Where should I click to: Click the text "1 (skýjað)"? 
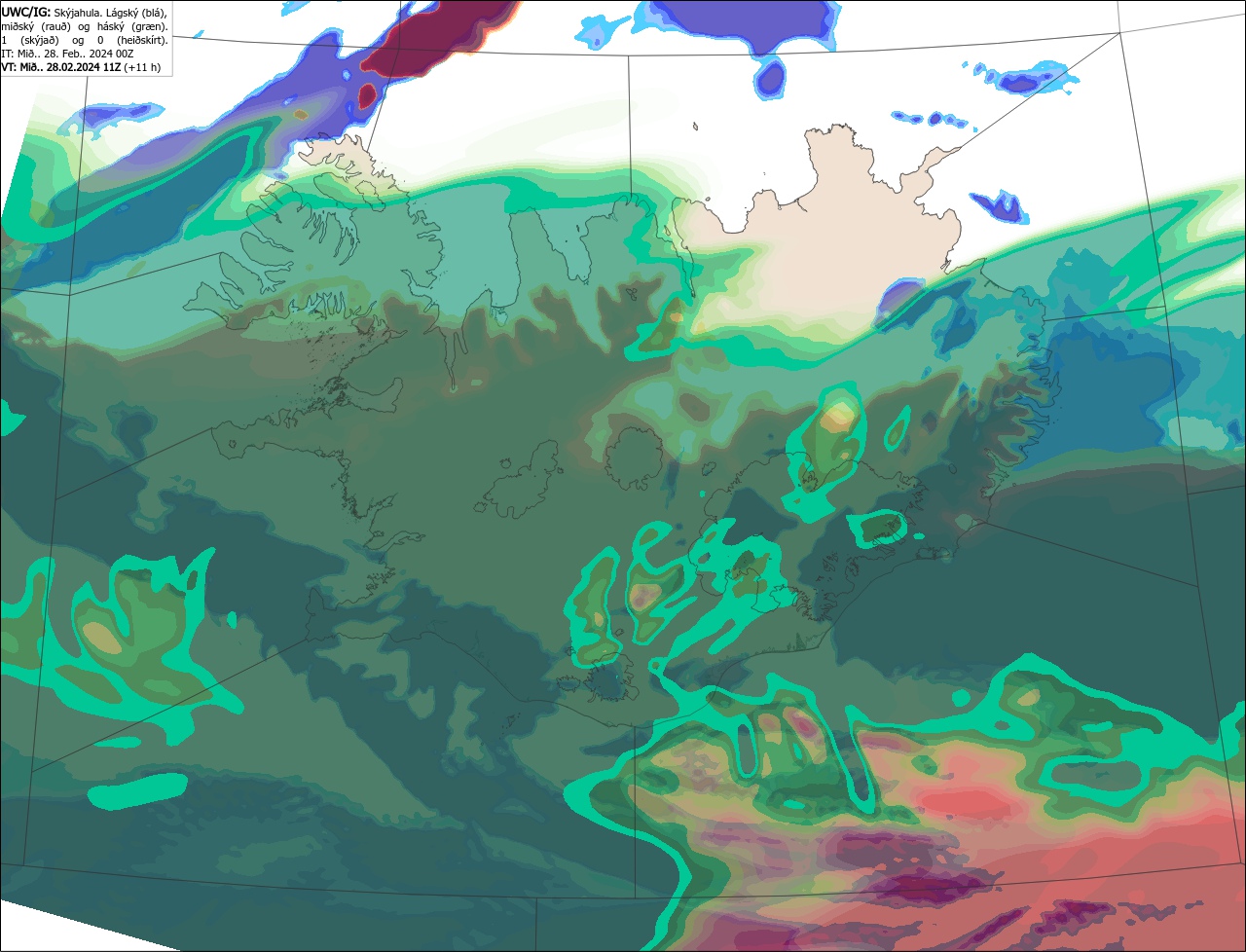coord(30,41)
